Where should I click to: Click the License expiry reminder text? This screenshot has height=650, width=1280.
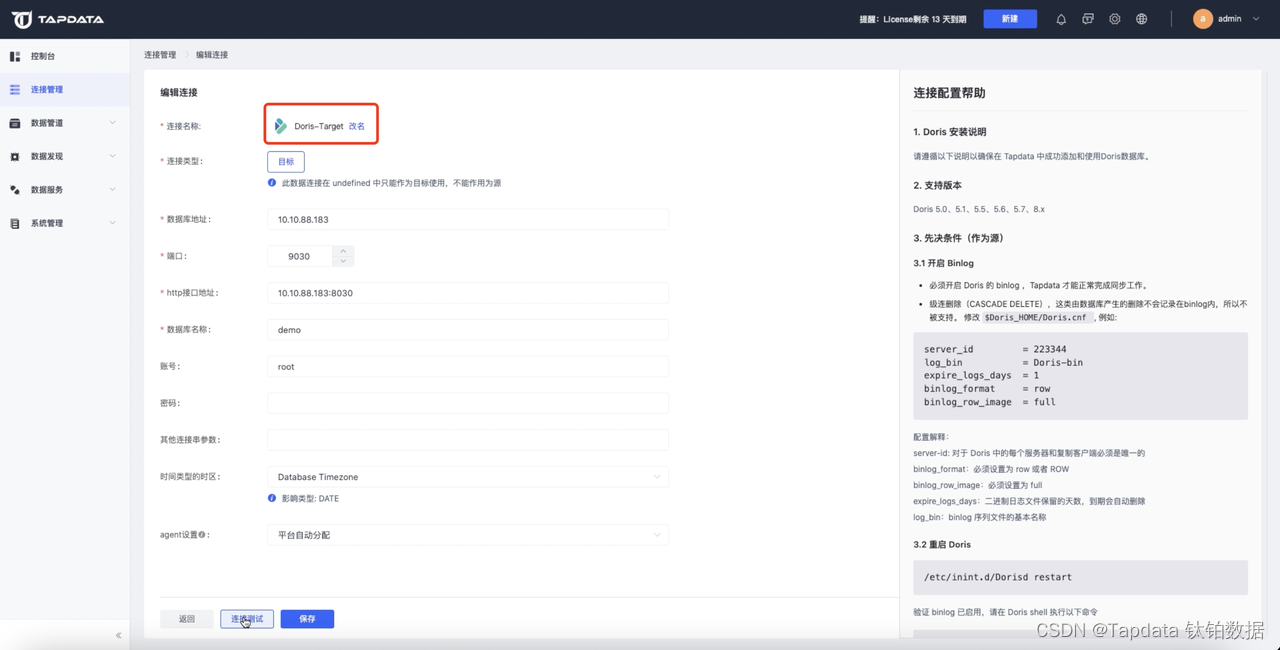[913, 19]
